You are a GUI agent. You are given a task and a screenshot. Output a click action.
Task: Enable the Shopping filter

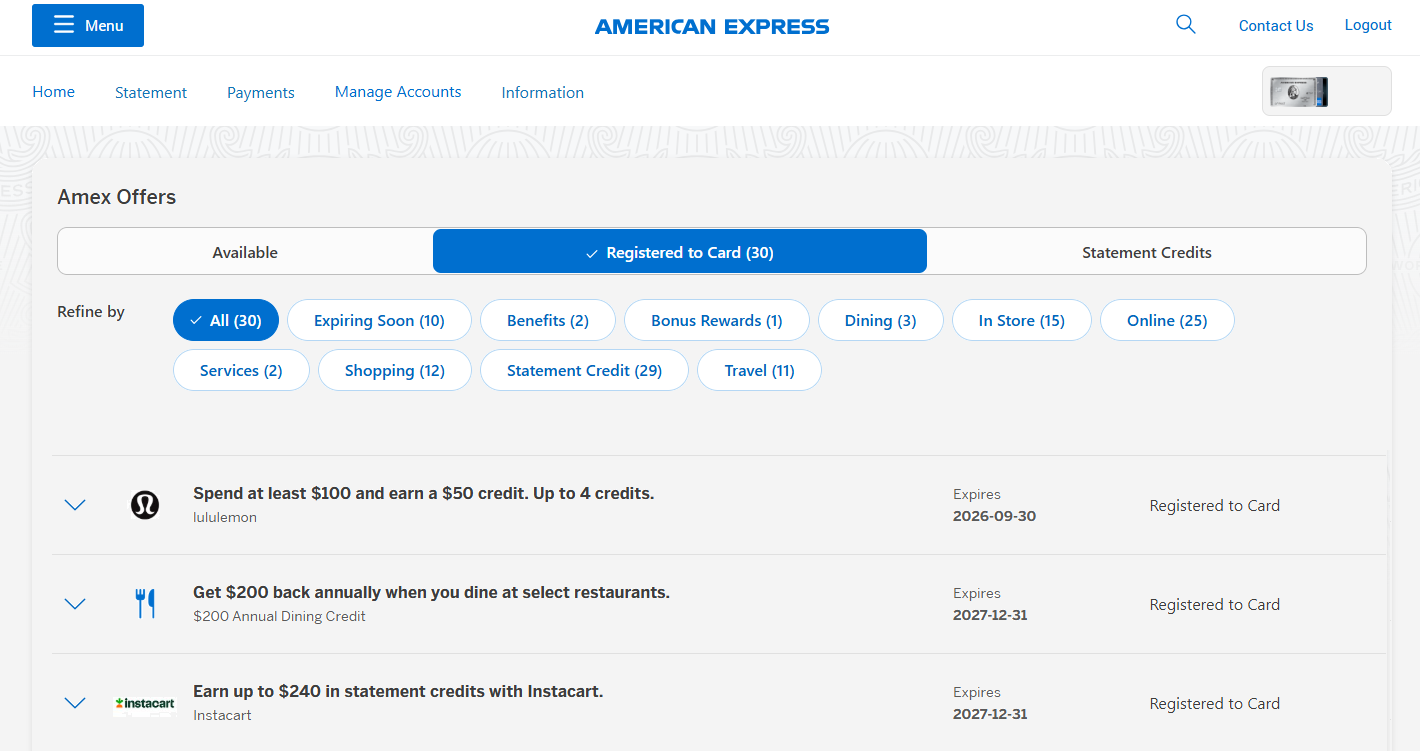(394, 370)
